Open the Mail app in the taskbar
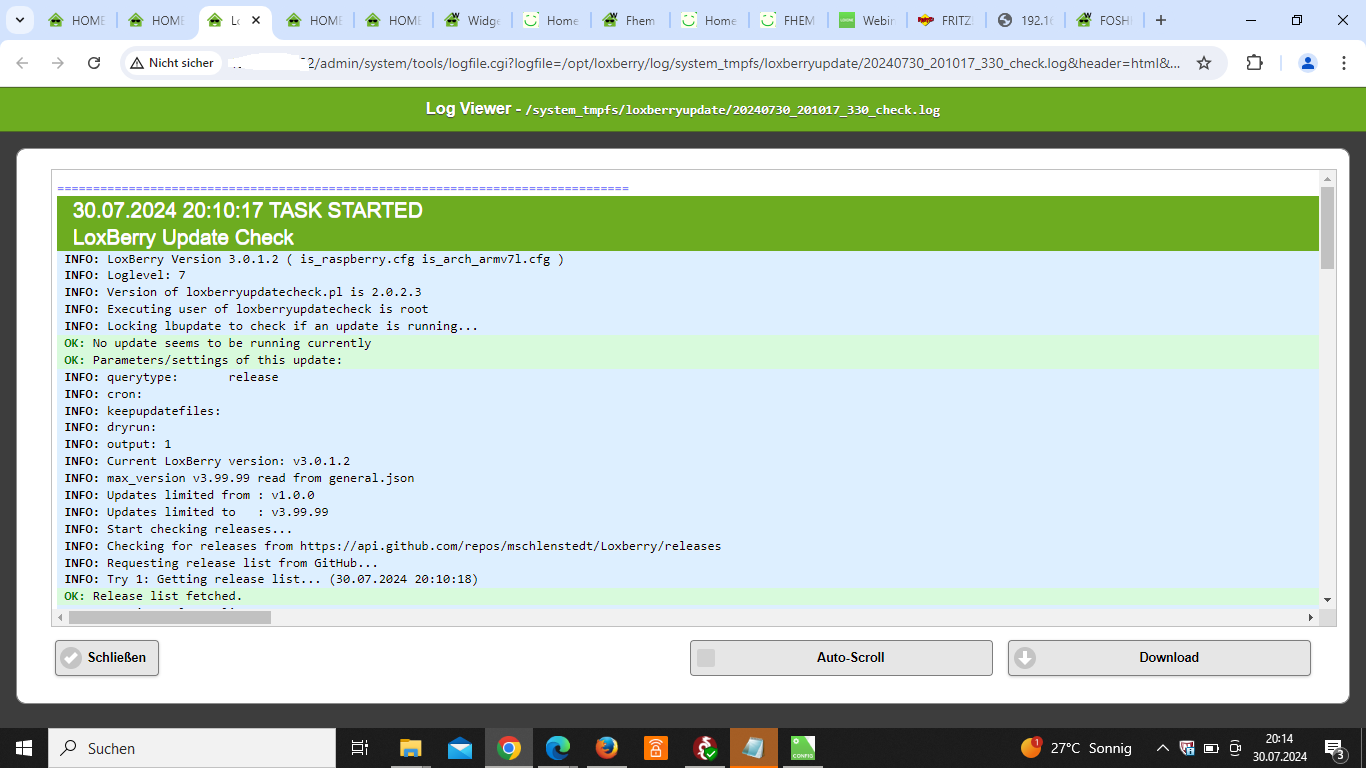The height and width of the screenshot is (768, 1366). click(x=460, y=748)
